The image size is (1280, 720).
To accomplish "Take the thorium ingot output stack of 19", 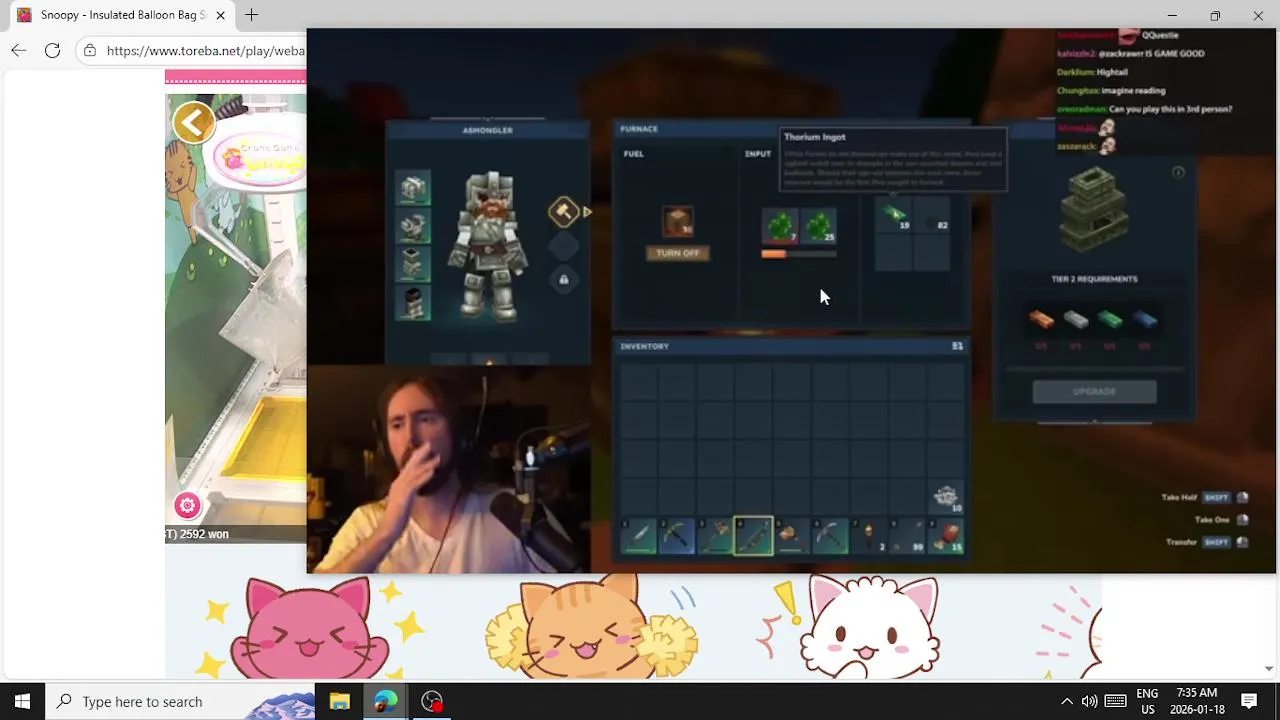I will (x=894, y=216).
